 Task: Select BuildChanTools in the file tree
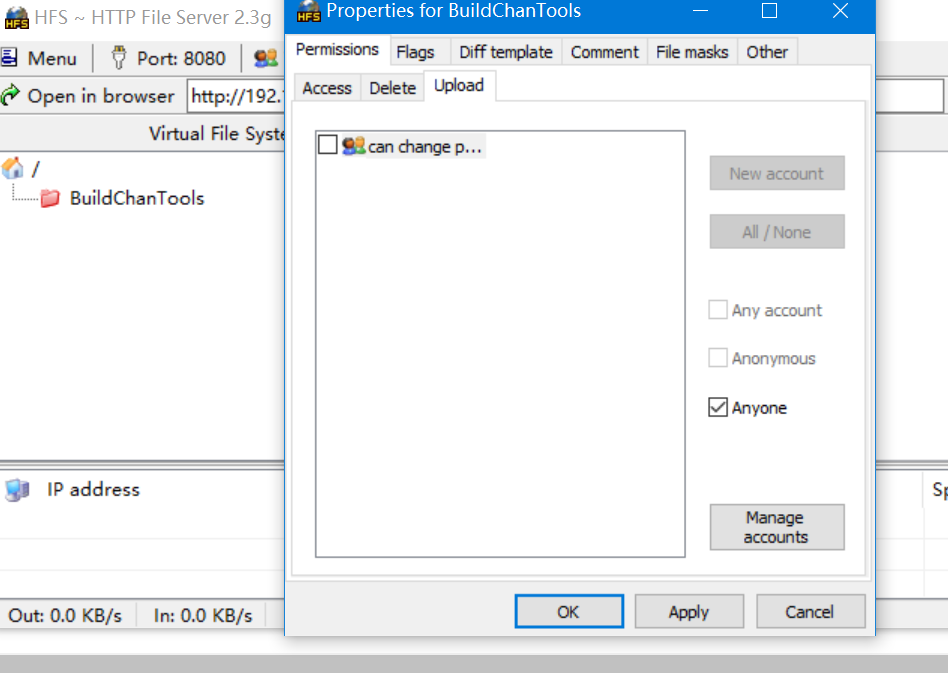(137, 198)
